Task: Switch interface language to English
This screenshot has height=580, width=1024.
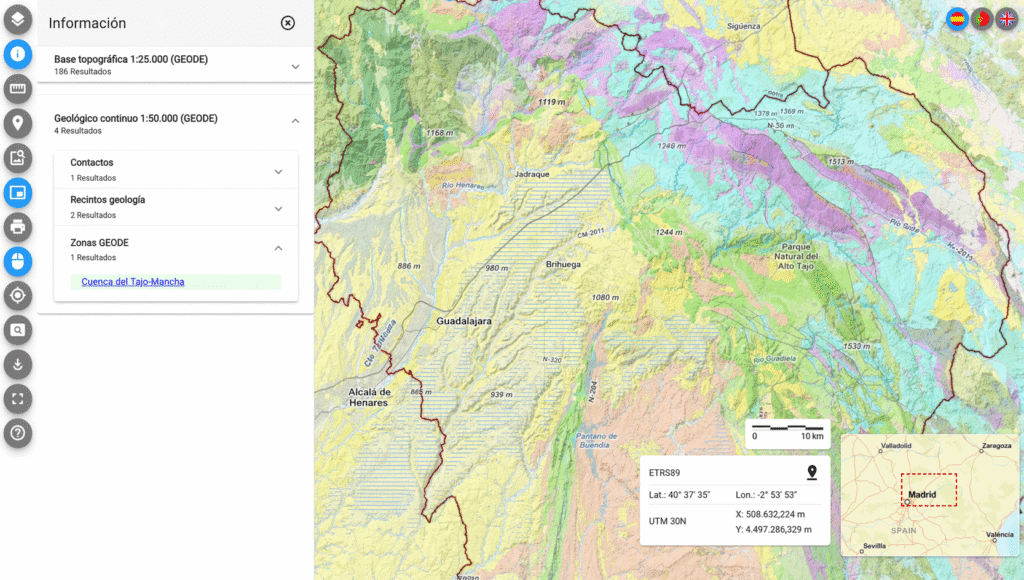Action: pyautogui.click(x=1006, y=18)
